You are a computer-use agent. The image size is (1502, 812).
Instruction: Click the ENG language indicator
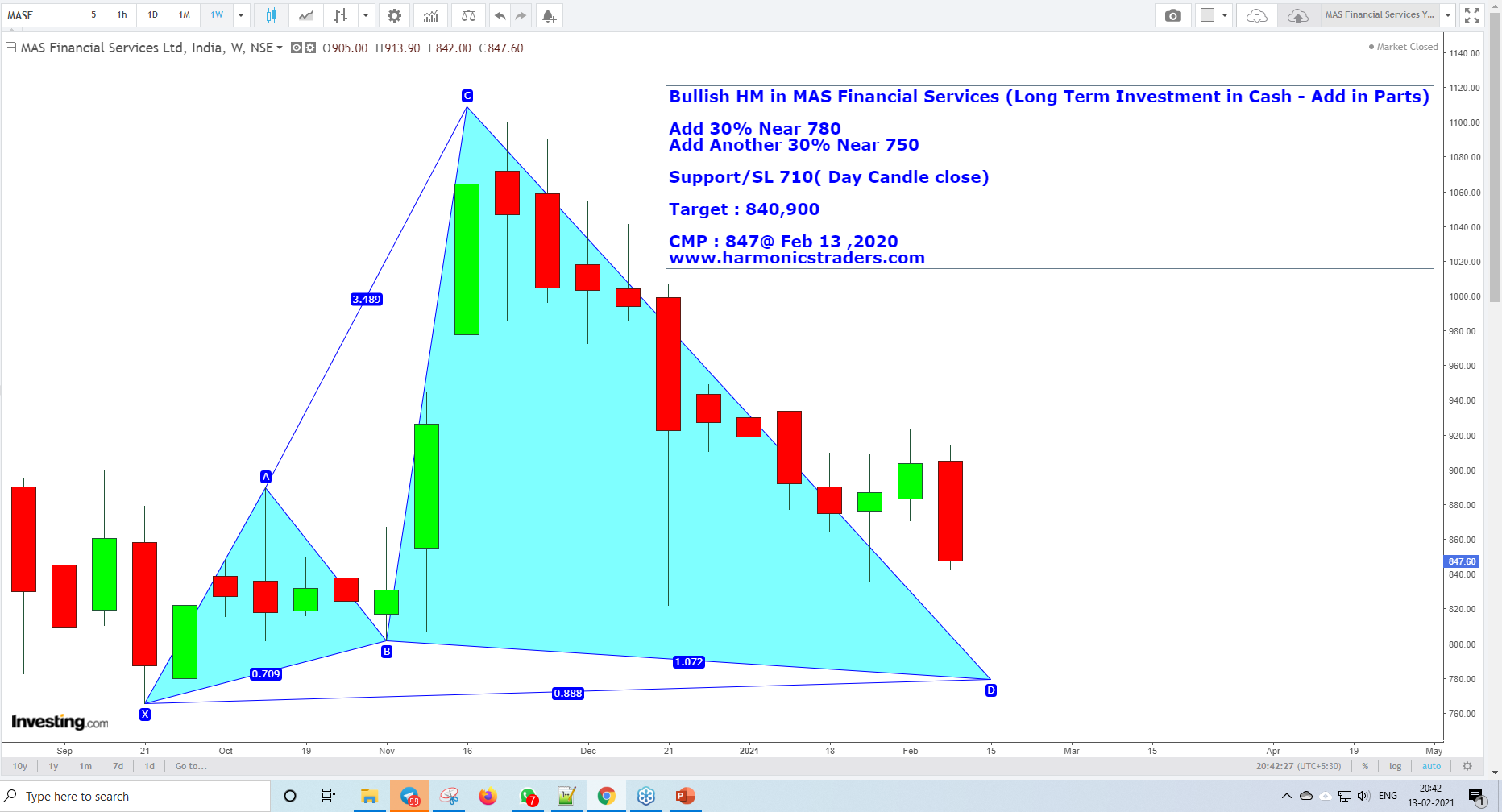click(1388, 796)
